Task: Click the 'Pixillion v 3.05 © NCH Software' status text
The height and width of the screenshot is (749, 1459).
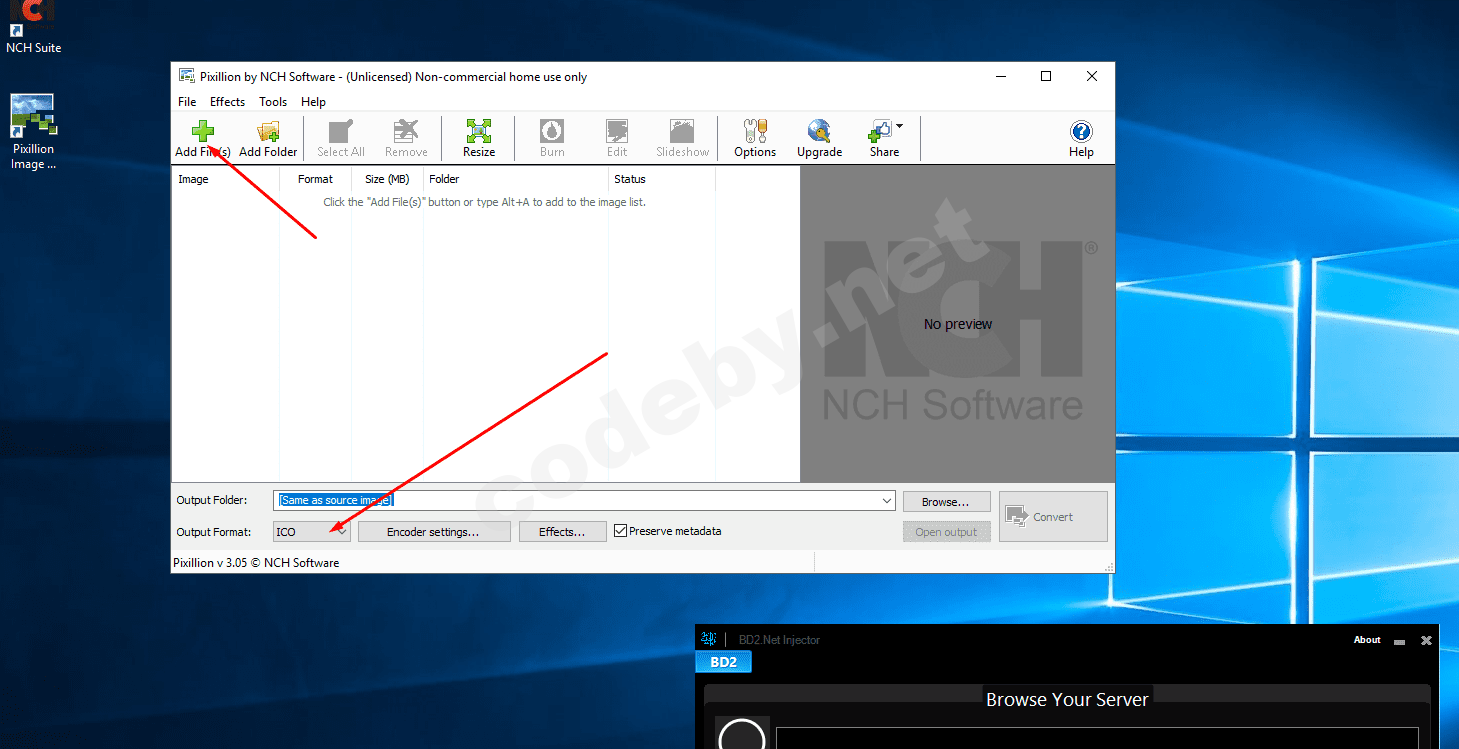Action: 256,563
